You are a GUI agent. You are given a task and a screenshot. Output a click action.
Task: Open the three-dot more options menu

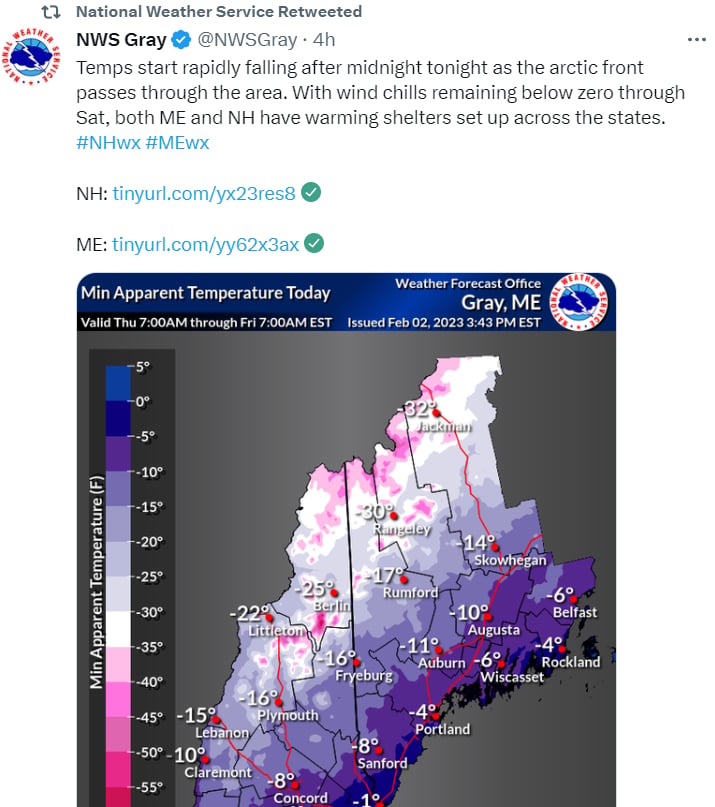[696, 40]
